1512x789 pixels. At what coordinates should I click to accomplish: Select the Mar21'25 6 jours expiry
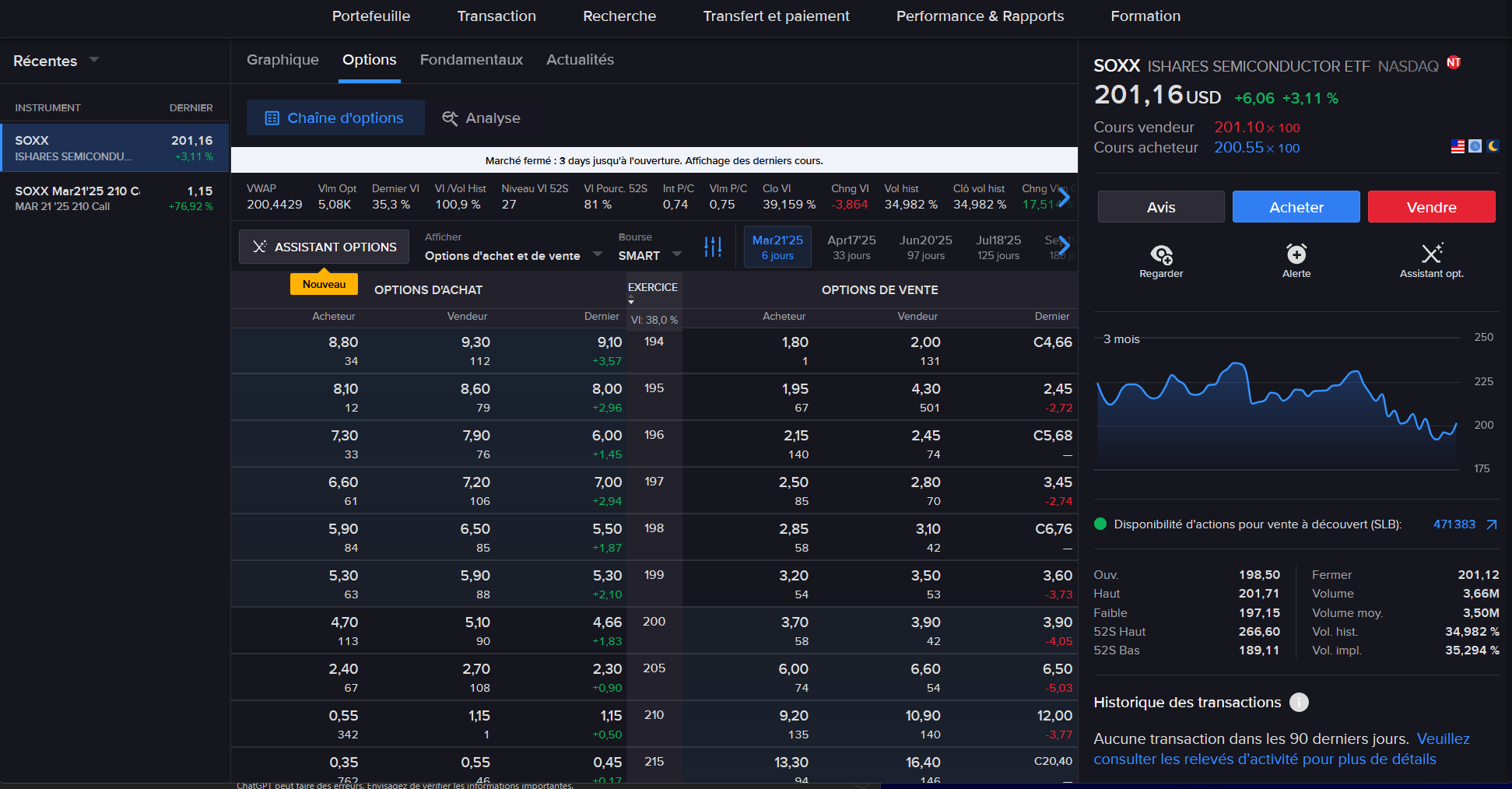pyautogui.click(x=777, y=247)
